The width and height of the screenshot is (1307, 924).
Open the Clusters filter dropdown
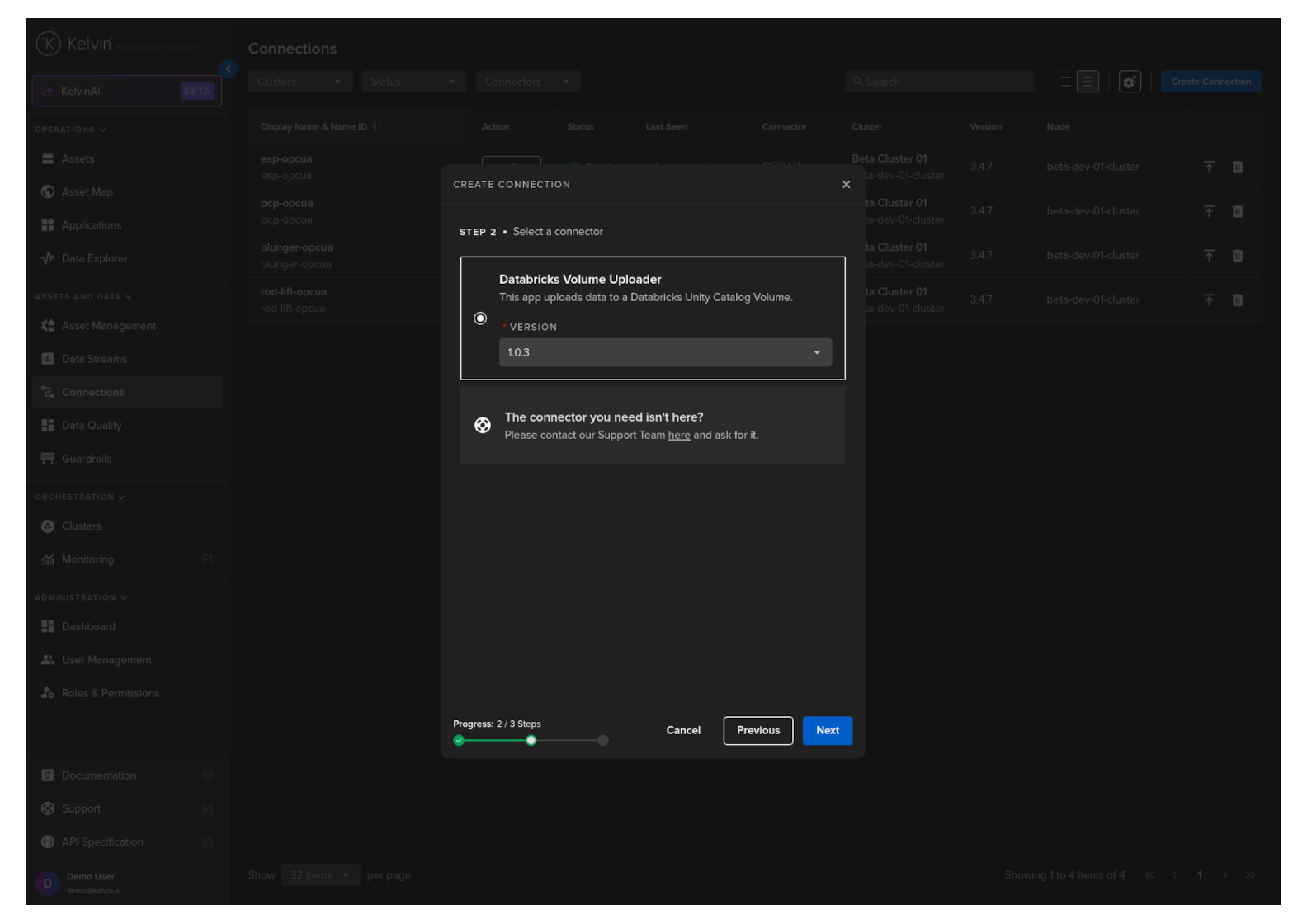300,82
